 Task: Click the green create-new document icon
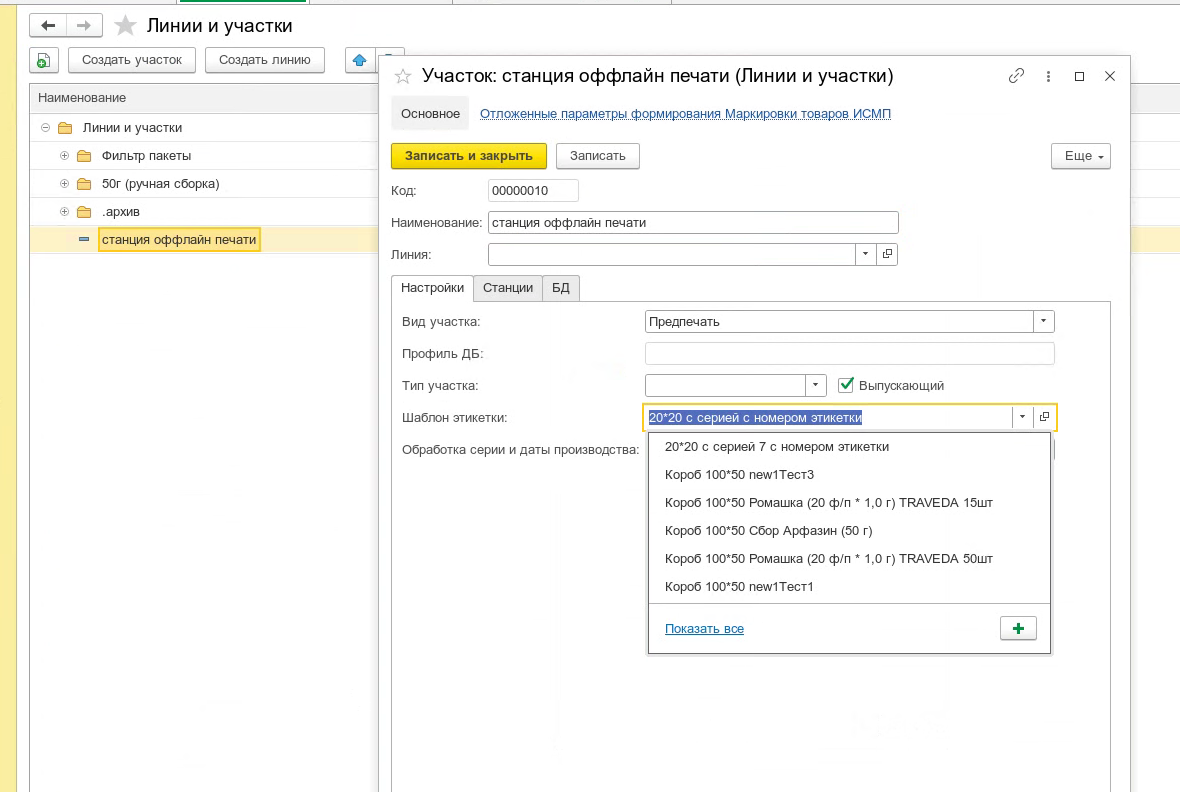tap(44, 60)
